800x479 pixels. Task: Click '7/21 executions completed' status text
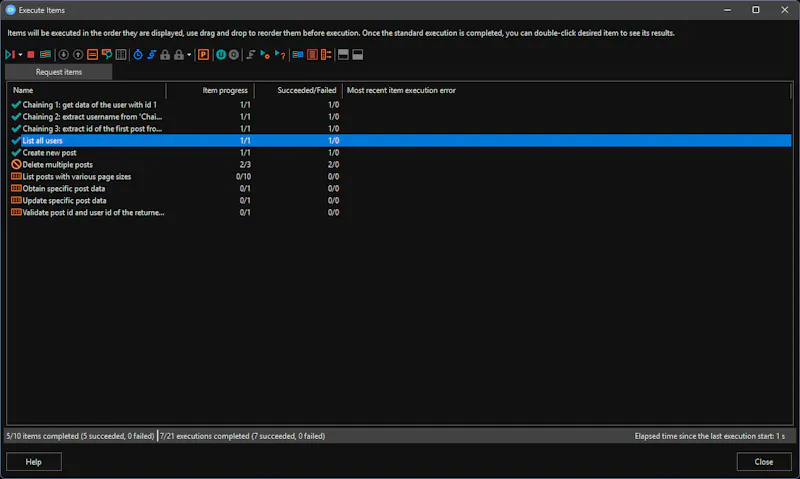point(242,436)
